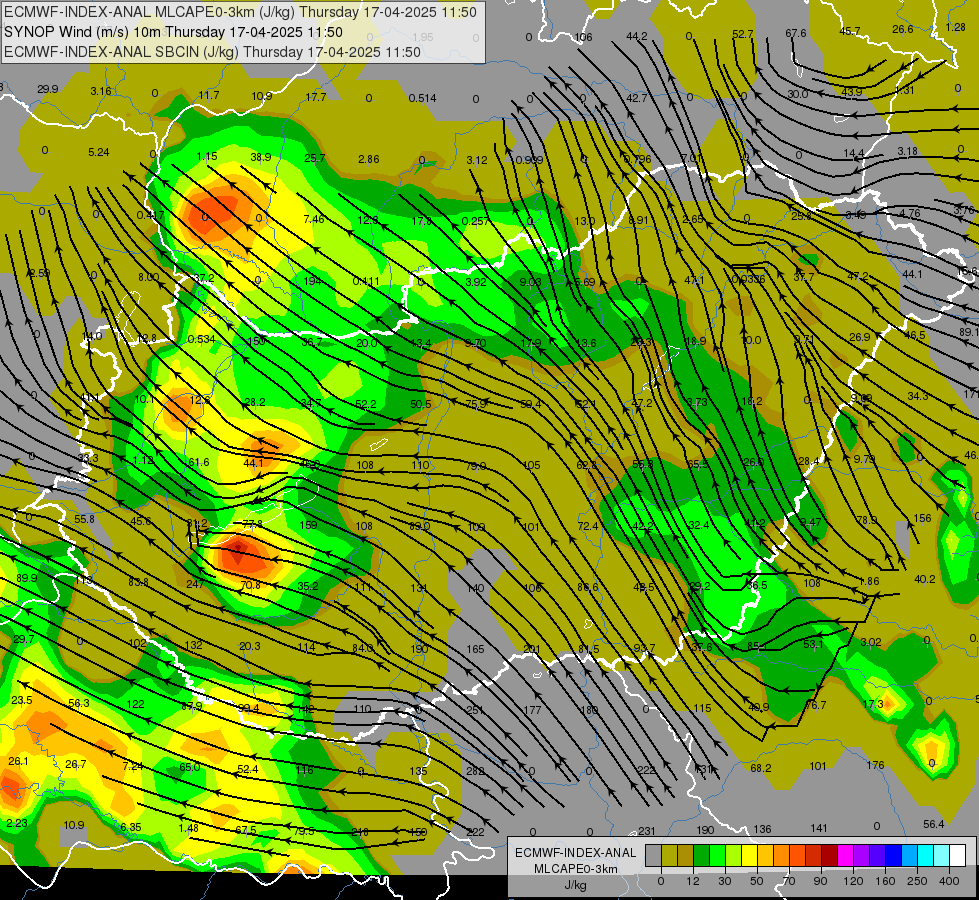The image size is (979, 900).
Task: Click the 231 value near bottom
Action: (x=647, y=831)
